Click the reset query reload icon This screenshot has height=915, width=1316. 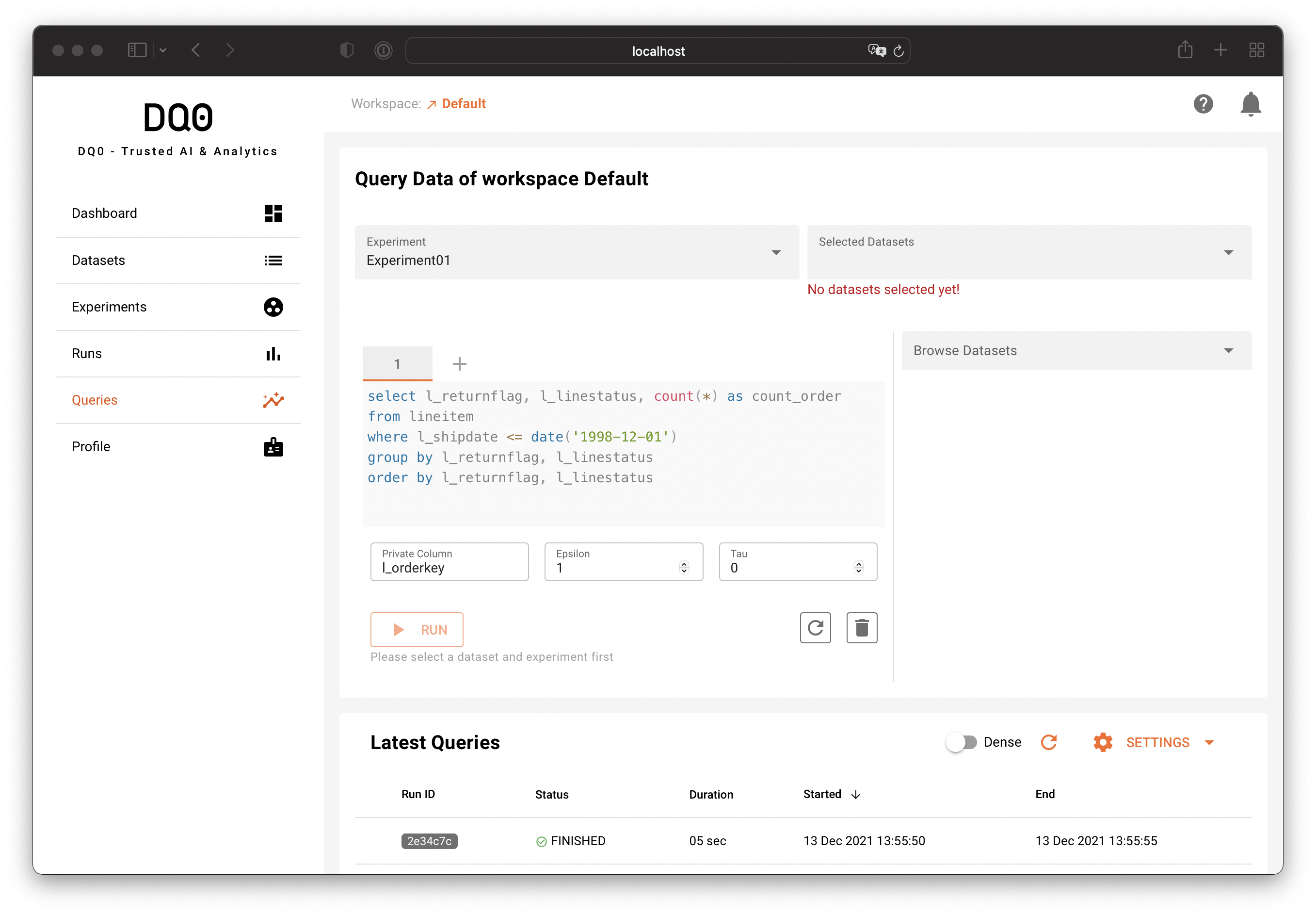(815, 628)
